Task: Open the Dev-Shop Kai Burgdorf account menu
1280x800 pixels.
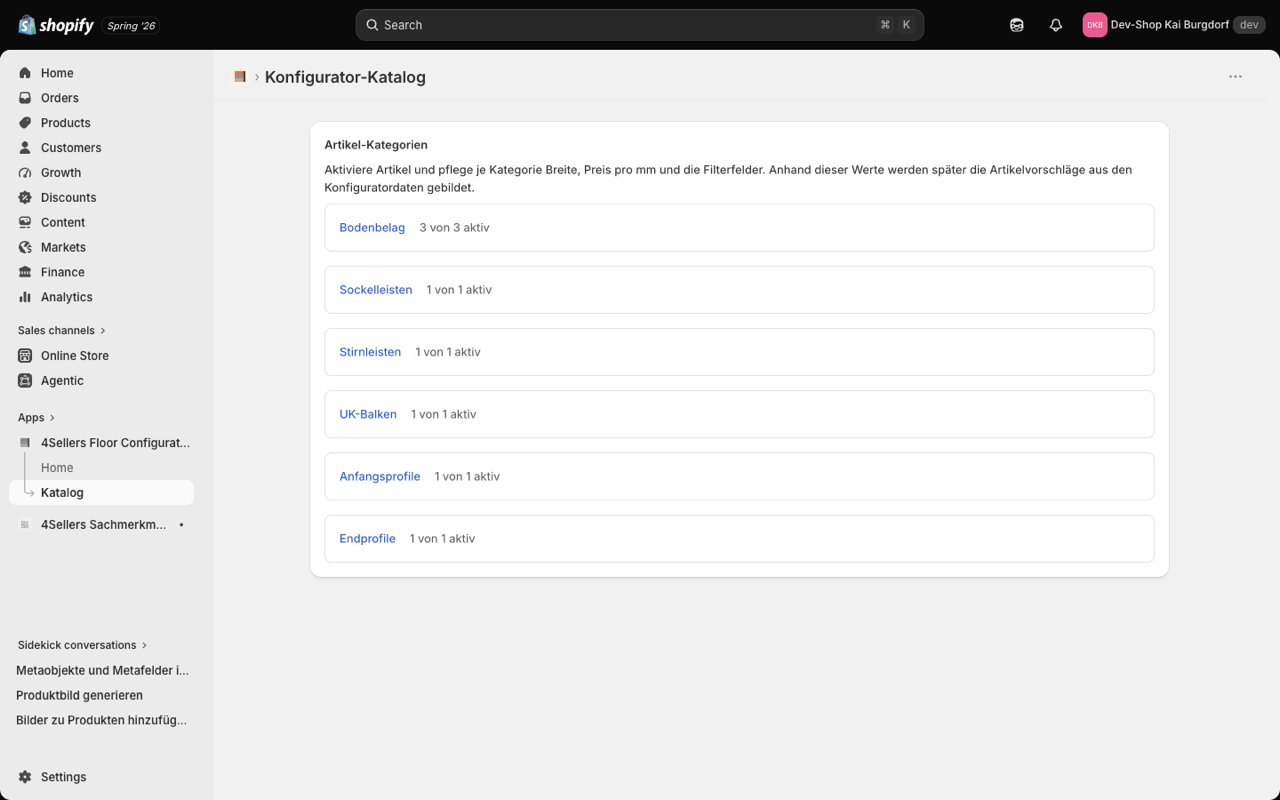Action: tap(1174, 25)
